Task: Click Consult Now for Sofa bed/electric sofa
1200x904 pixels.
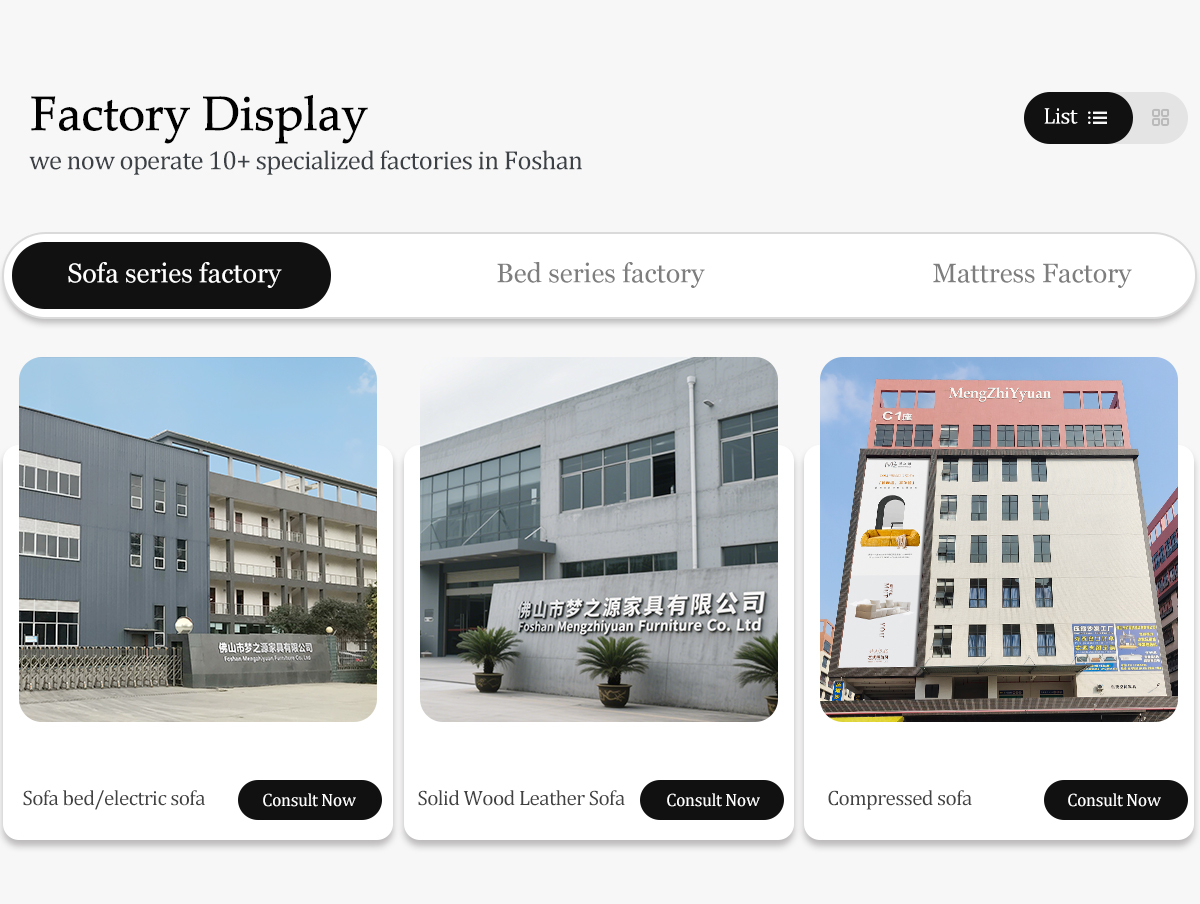Action: pyautogui.click(x=310, y=800)
